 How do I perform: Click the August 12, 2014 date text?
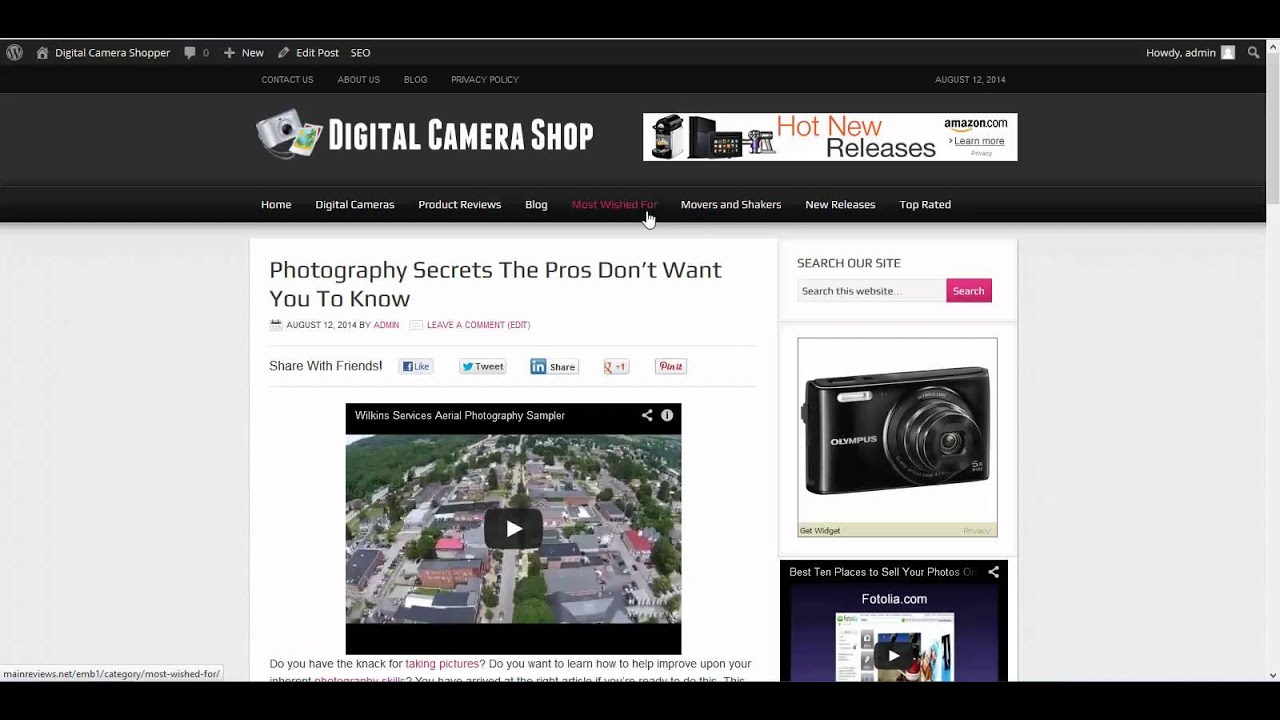pyautogui.click(x=970, y=80)
